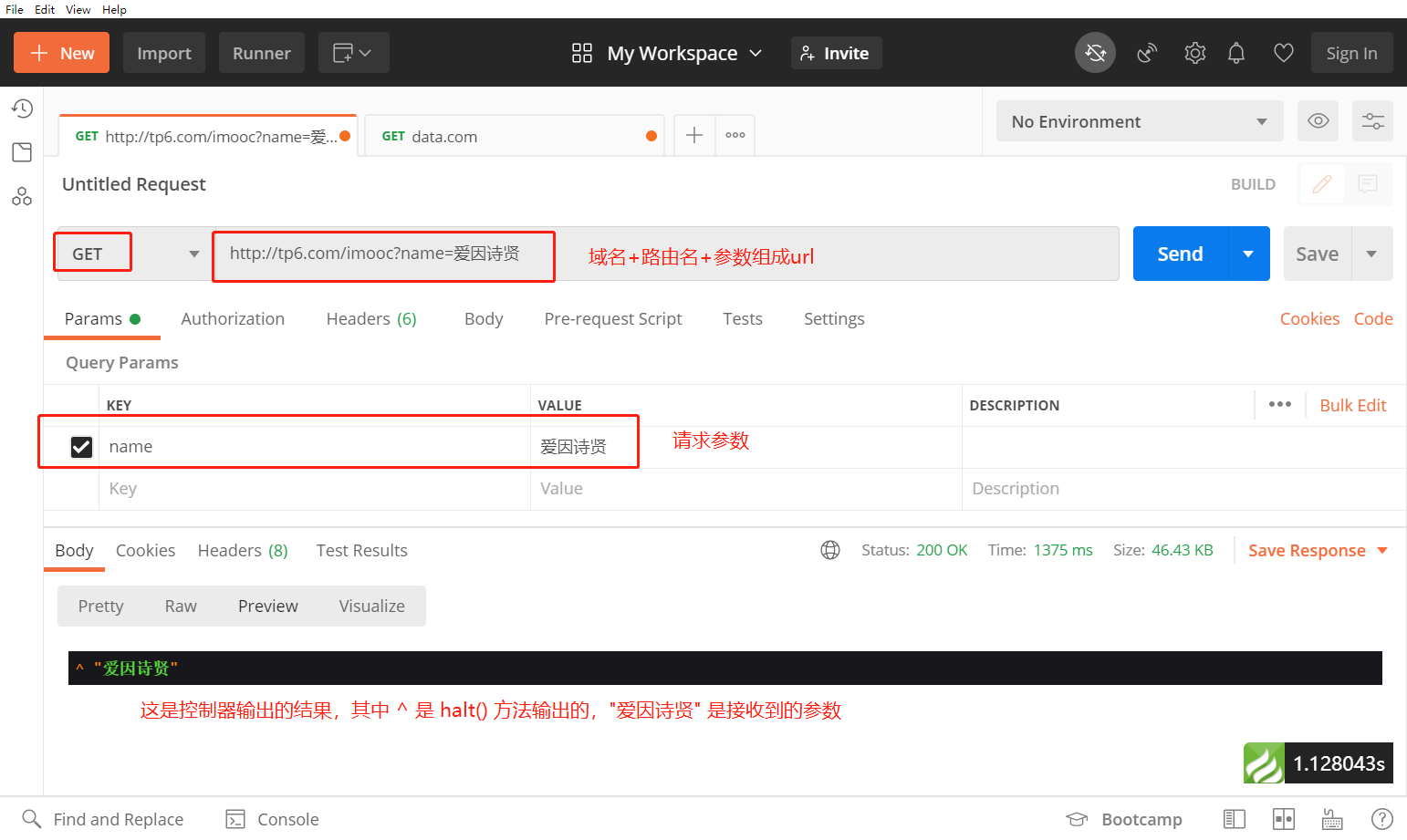
Task: Click the sync status icon
Action: click(1095, 53)
